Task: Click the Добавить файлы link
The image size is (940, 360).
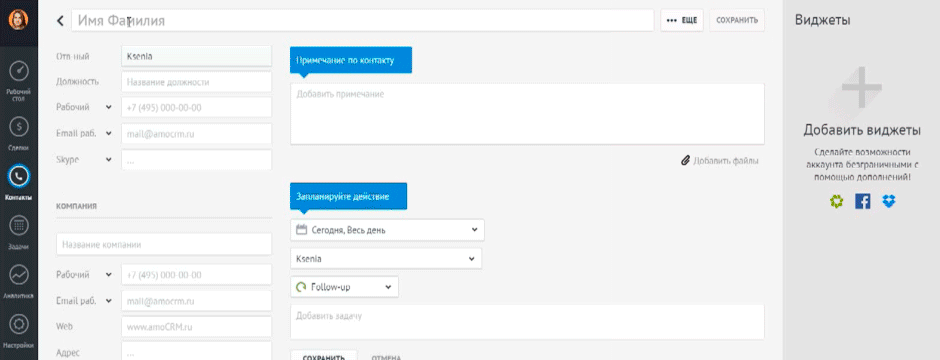Action: pyautogui.click(x=725, y=161)
